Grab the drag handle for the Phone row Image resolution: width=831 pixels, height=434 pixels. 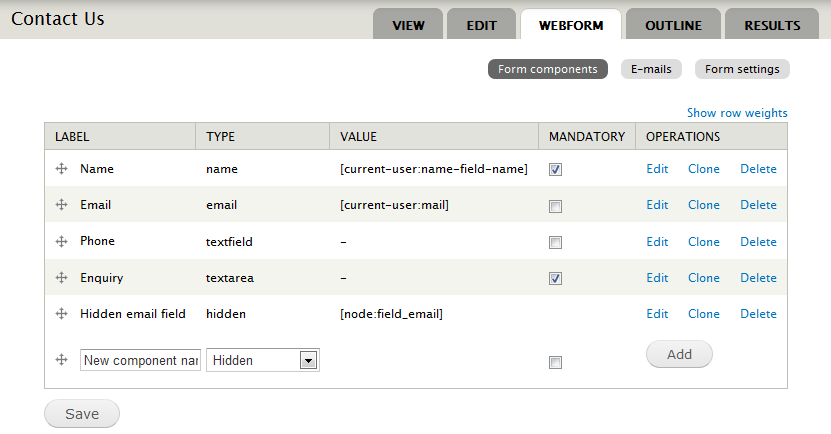pos(61,242)
